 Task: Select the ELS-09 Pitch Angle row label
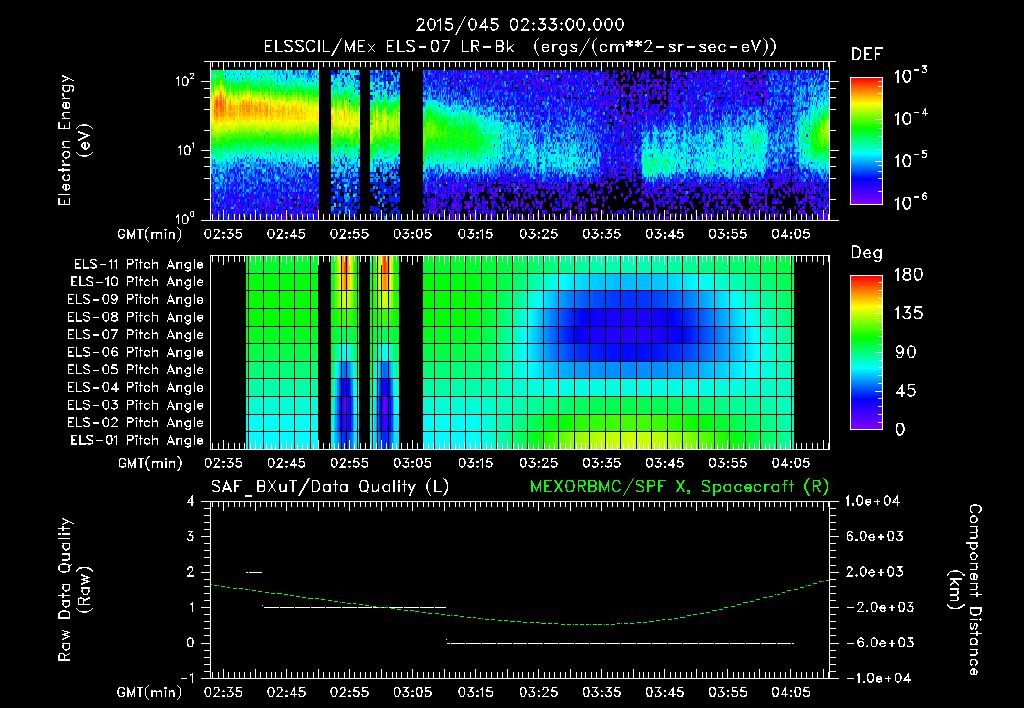click(x=135, y=299)
